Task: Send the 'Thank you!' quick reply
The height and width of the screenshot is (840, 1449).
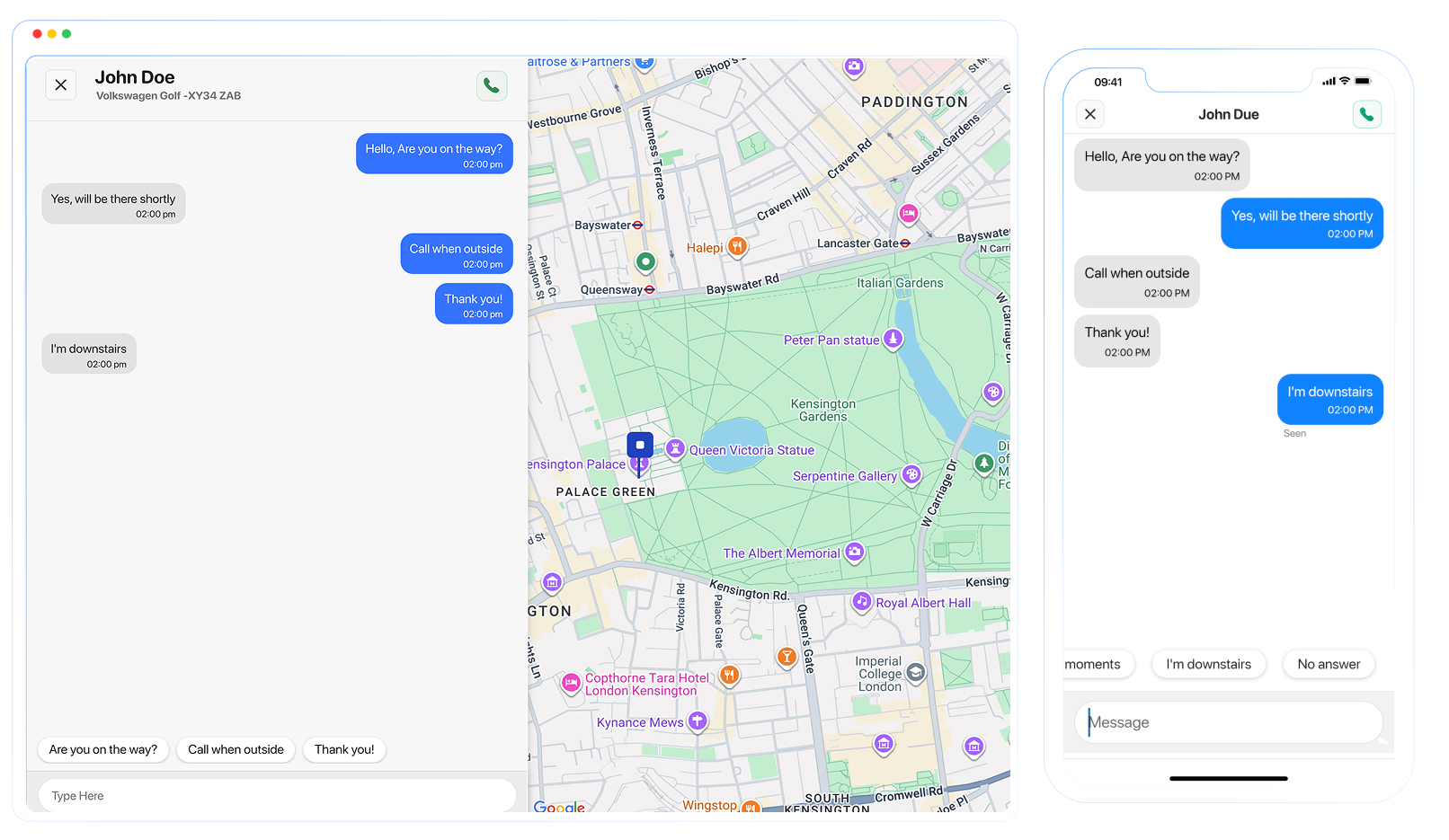Action: (x=344, y=749)
